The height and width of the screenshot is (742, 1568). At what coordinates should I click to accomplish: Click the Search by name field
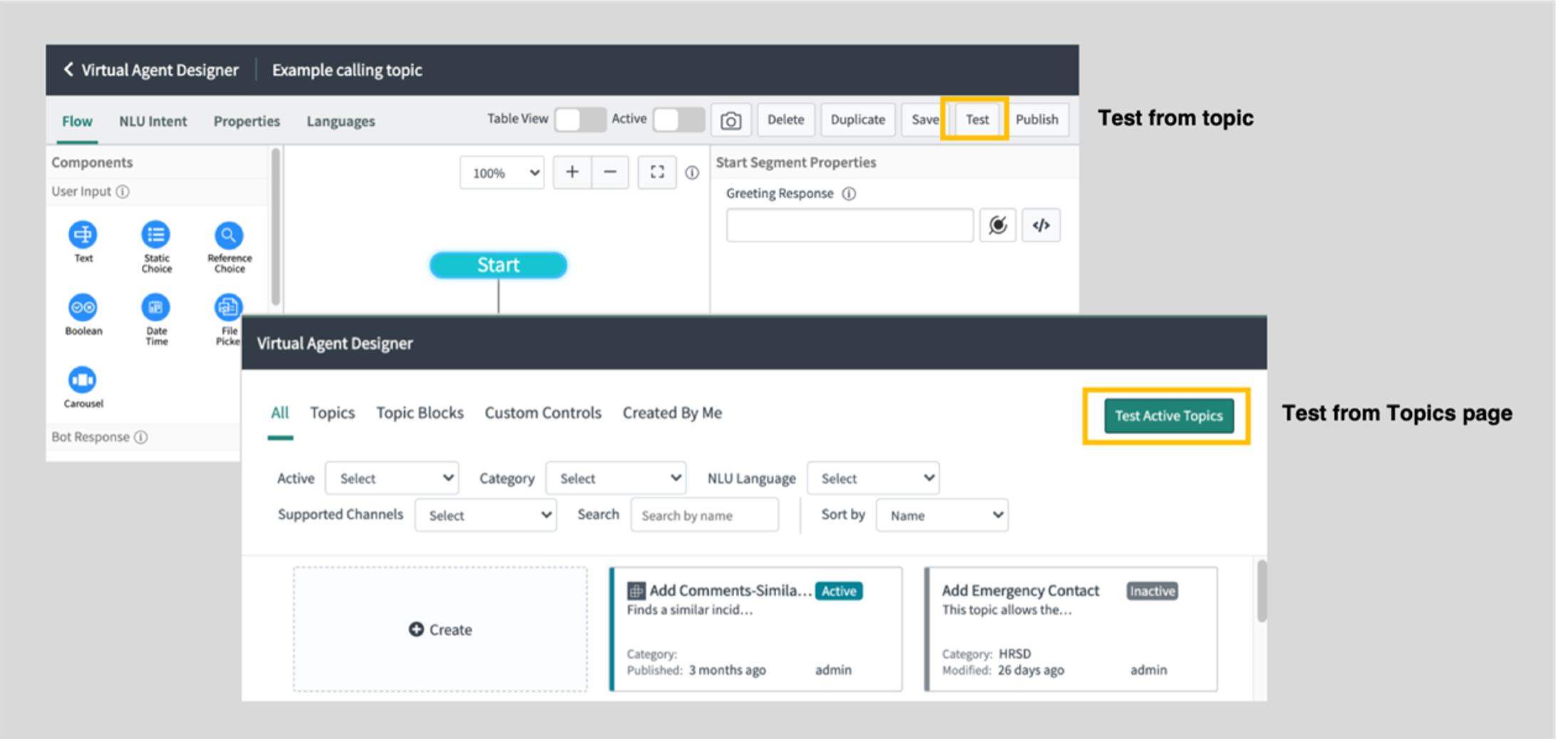704,515
